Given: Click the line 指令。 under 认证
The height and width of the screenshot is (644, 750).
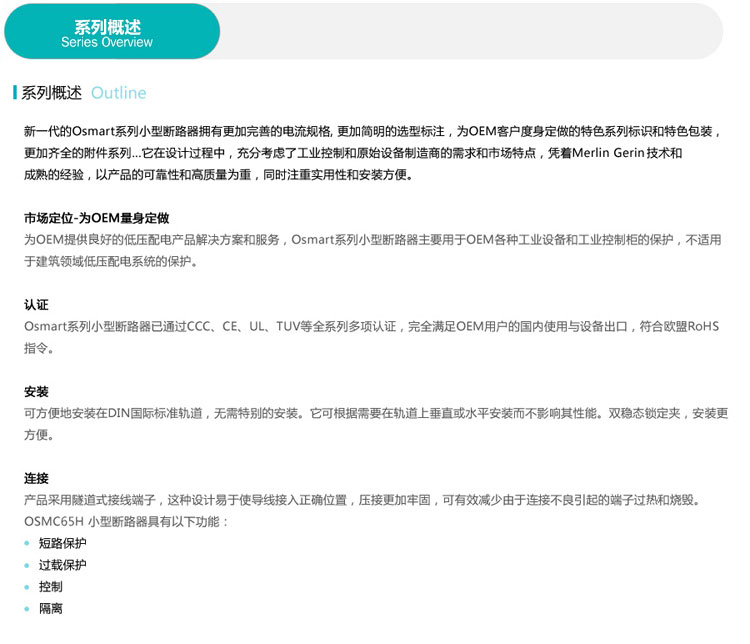Looking at the screenshot, I should pyautogui.click(x=39, y=348).
